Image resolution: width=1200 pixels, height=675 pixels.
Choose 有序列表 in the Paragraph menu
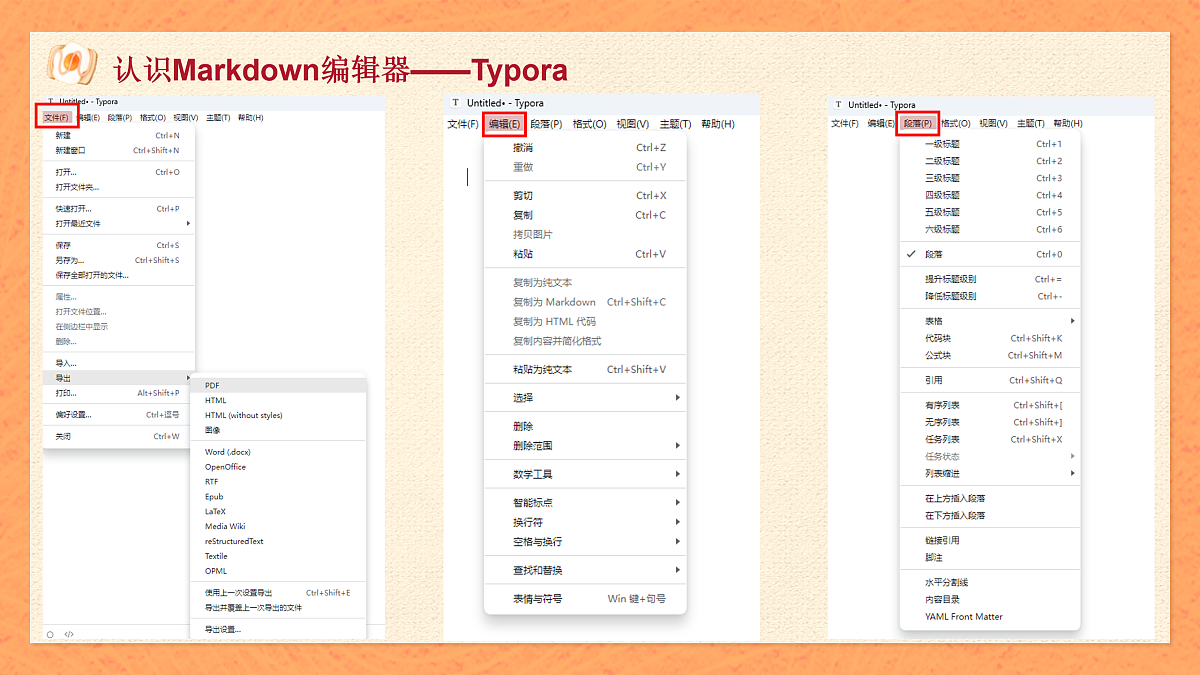(x=992, y=405)
